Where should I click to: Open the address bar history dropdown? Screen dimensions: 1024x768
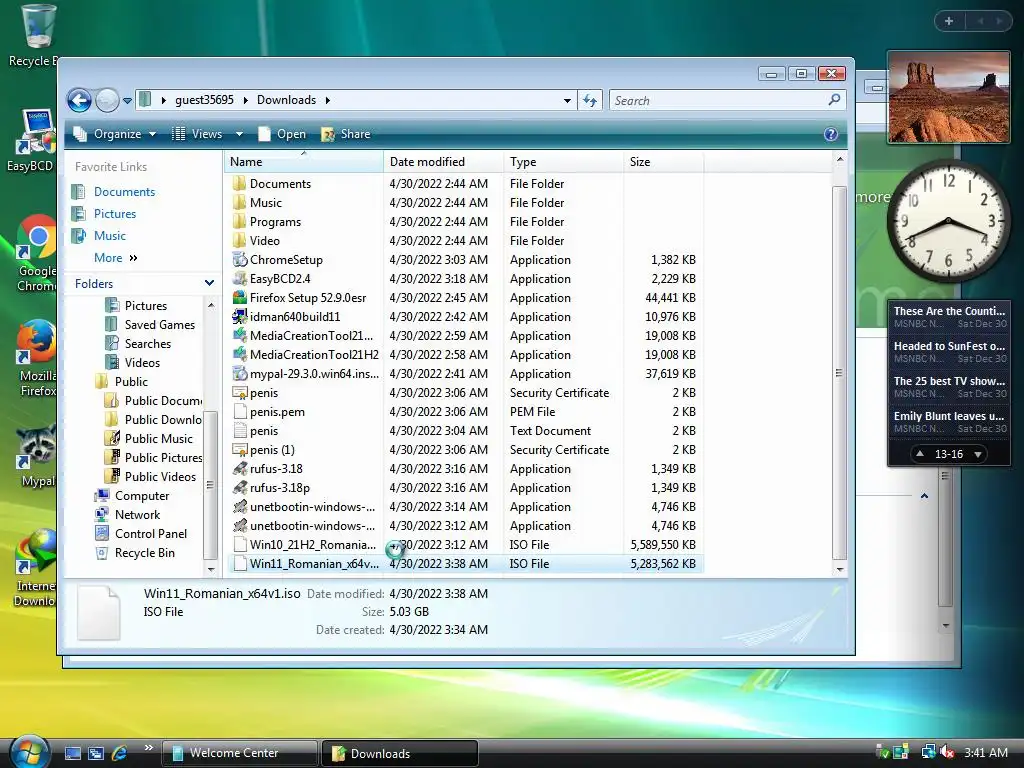(x=567, y=101)
